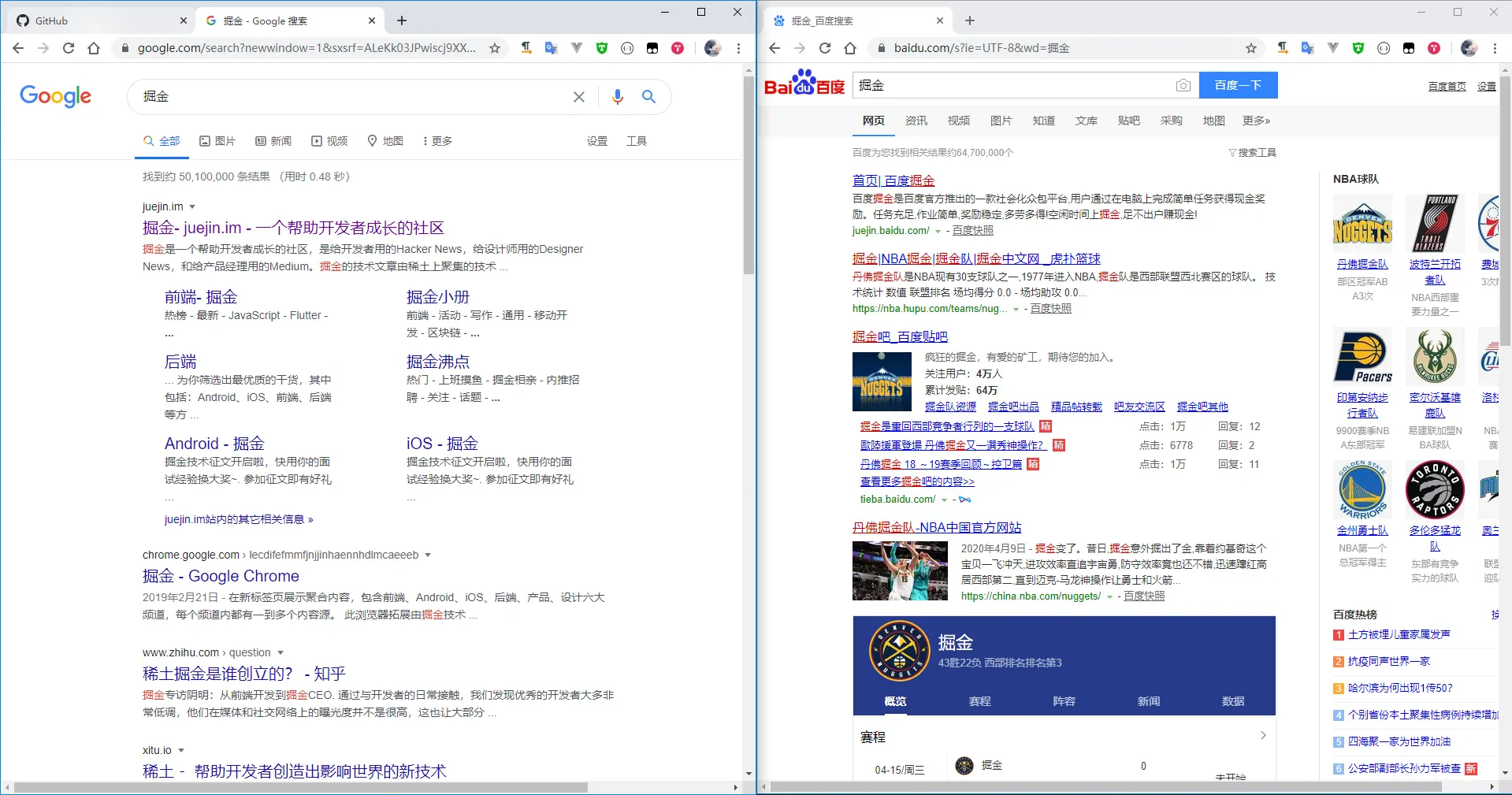Click the Baidu logo
Viewport: 1512px width, 795px height.
click(x=804, y=84)
